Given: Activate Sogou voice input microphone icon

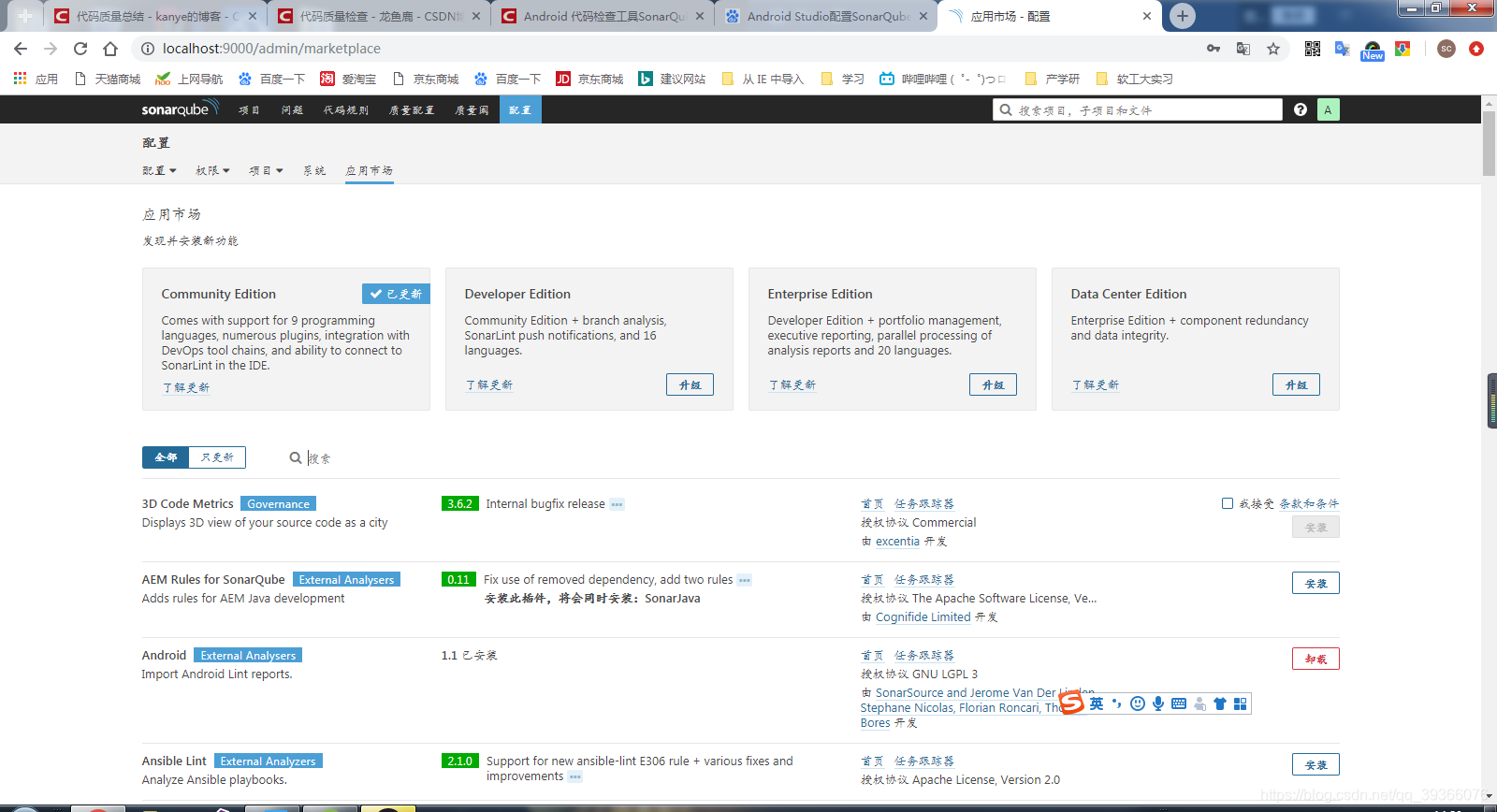Looking at the screenshot, I should 1158,703.
